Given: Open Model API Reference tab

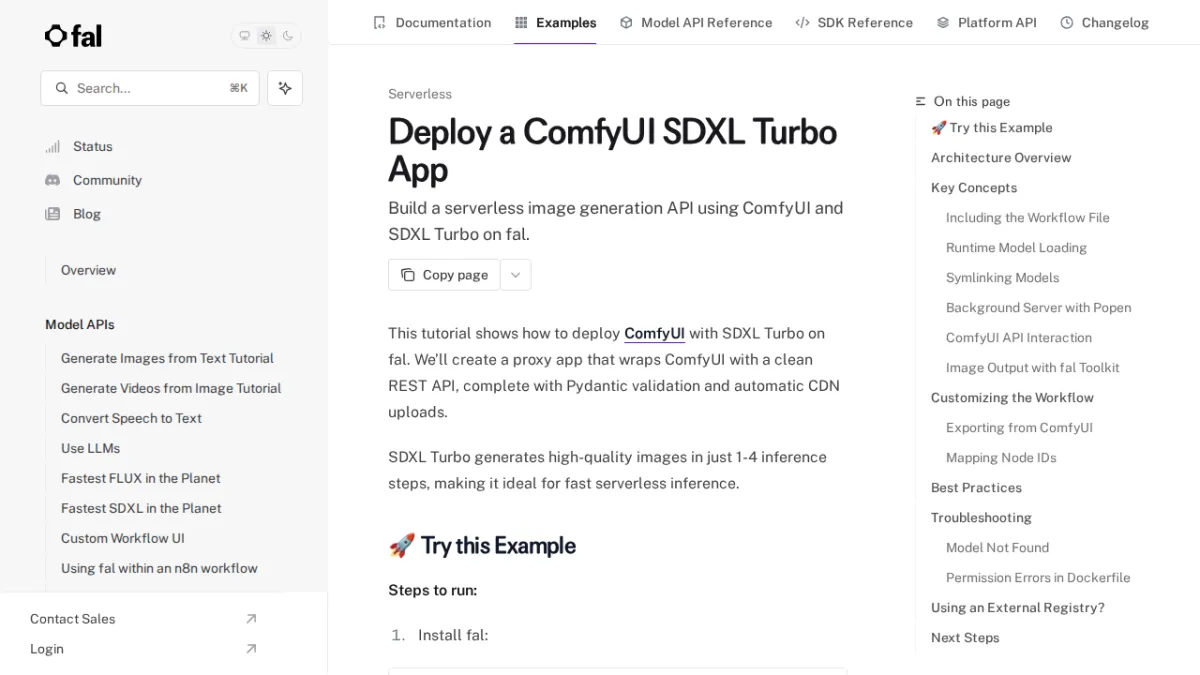Looking at the screenshot, I should point(696,22).
